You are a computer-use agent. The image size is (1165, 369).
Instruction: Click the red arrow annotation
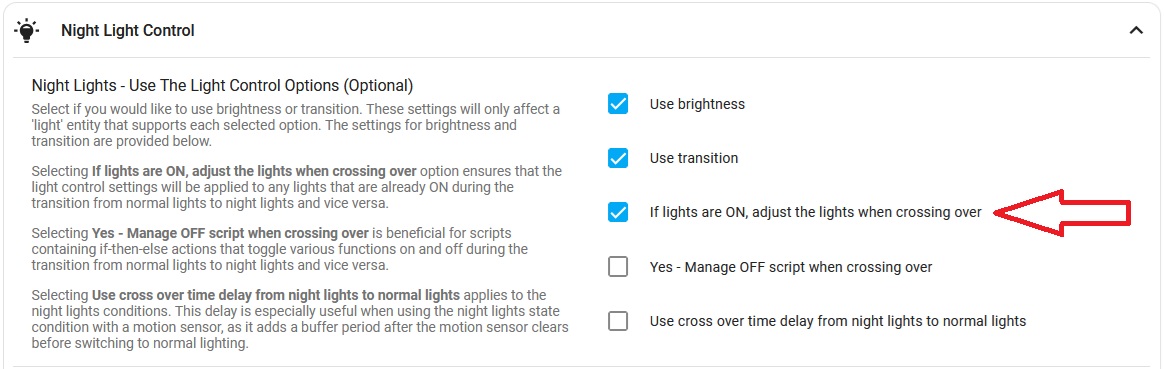pos(1062,213)
